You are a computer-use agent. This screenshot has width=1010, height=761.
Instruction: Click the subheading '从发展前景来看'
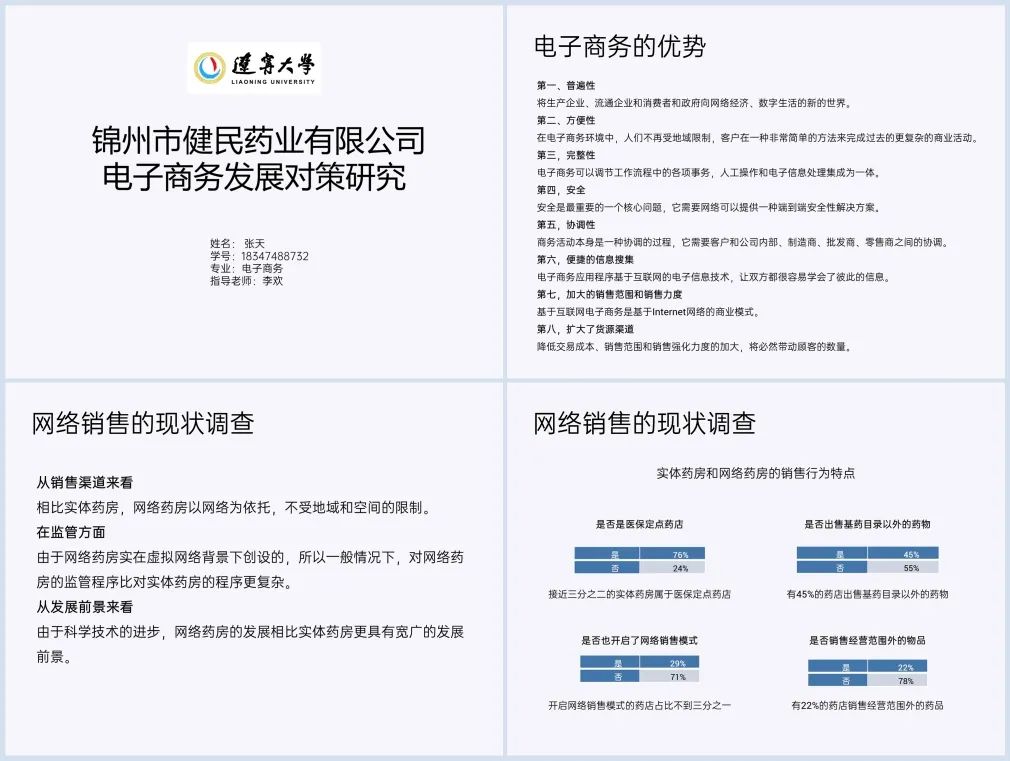[84, 606]
